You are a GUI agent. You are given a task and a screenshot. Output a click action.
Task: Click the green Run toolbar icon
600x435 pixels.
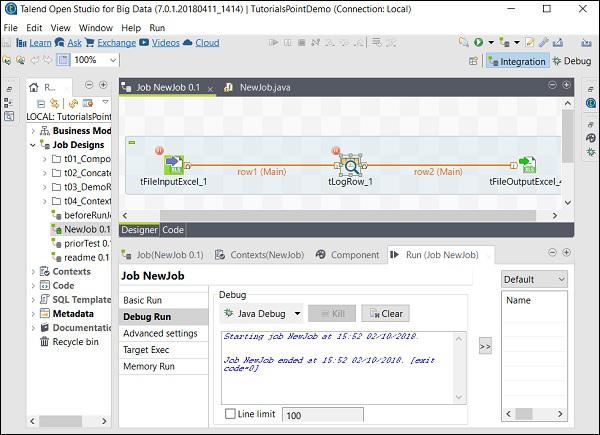tap(479, 43)
